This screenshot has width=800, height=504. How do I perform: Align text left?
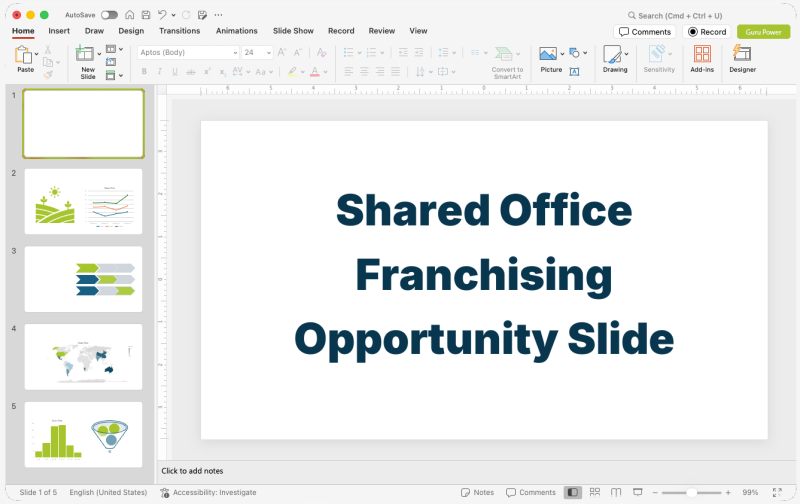coord(348,71)
